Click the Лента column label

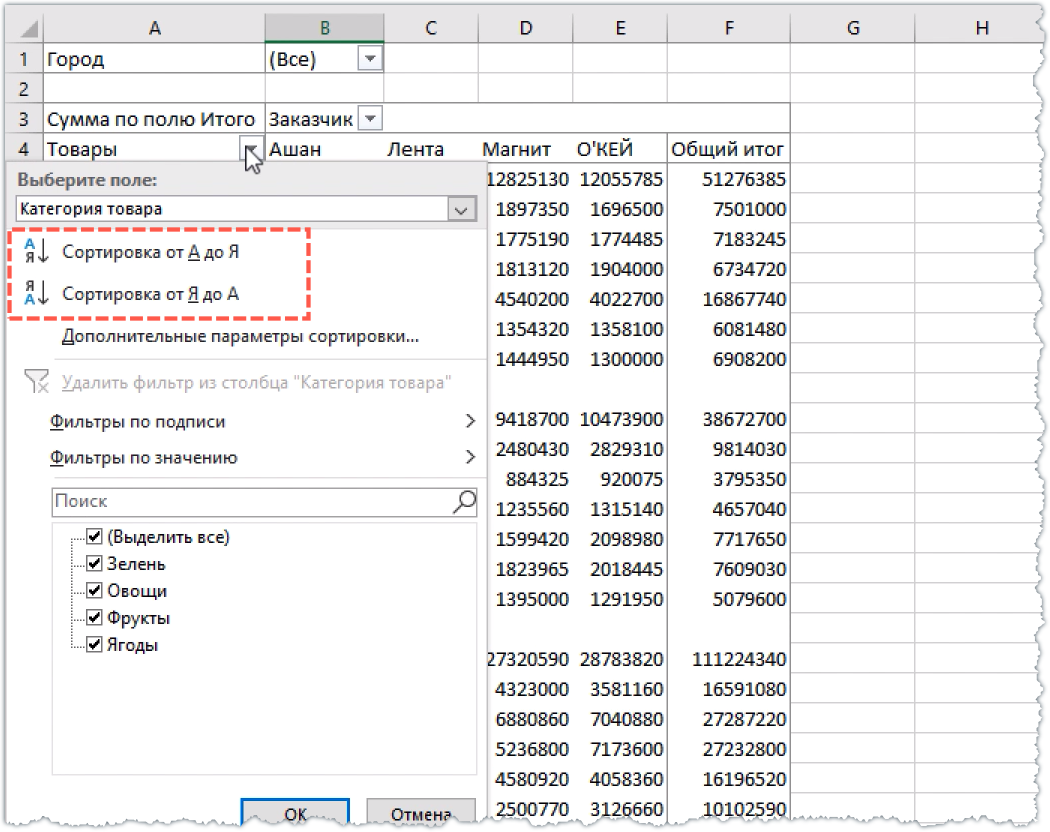[x=415, y=149]
